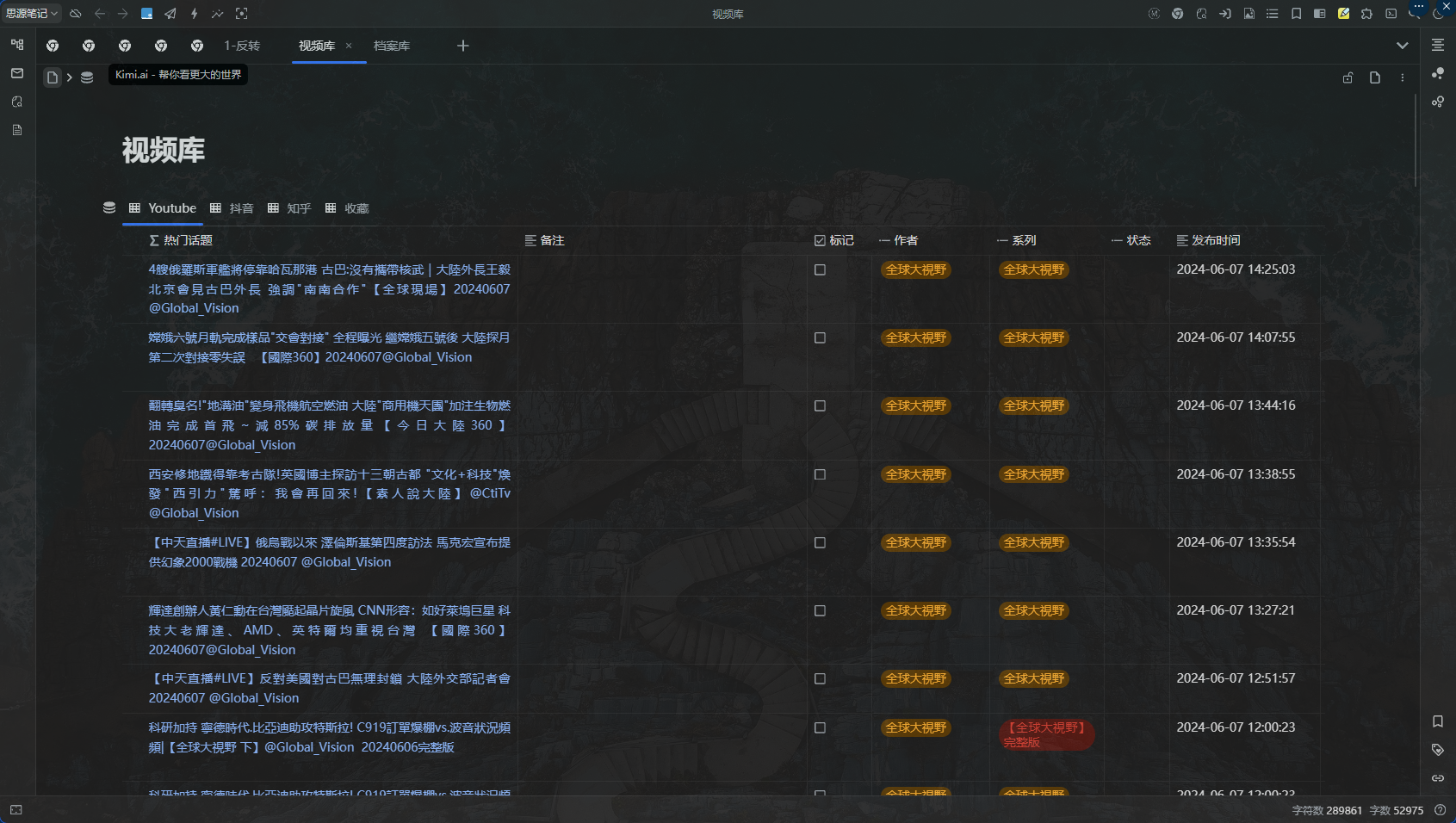Check 标记 box for 13:27:21 row
The width and height of the screenshot is (1456, 823).
[x=820, y=610]
